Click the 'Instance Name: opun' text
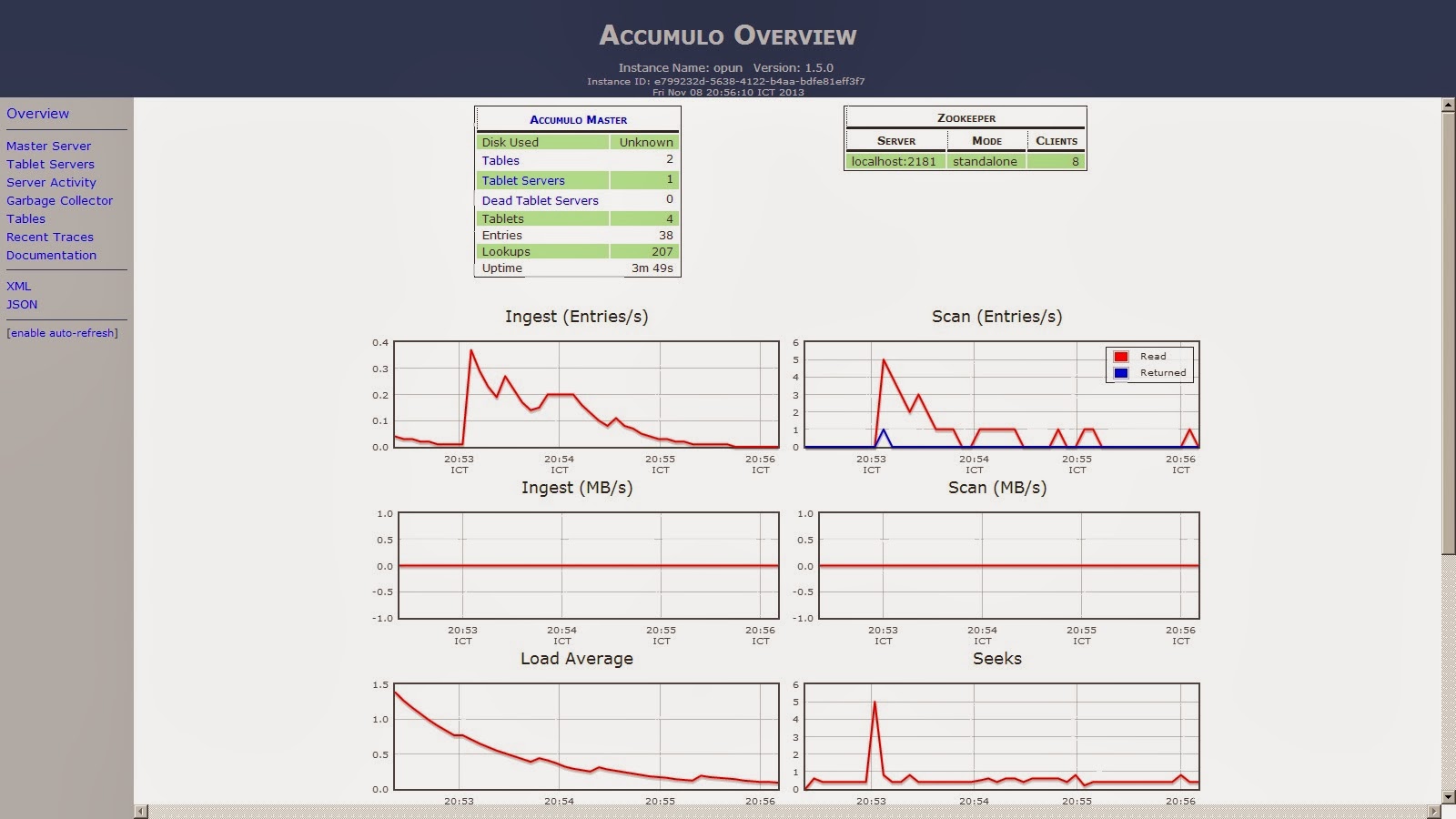1456x819 pixels. pos(680,67)
